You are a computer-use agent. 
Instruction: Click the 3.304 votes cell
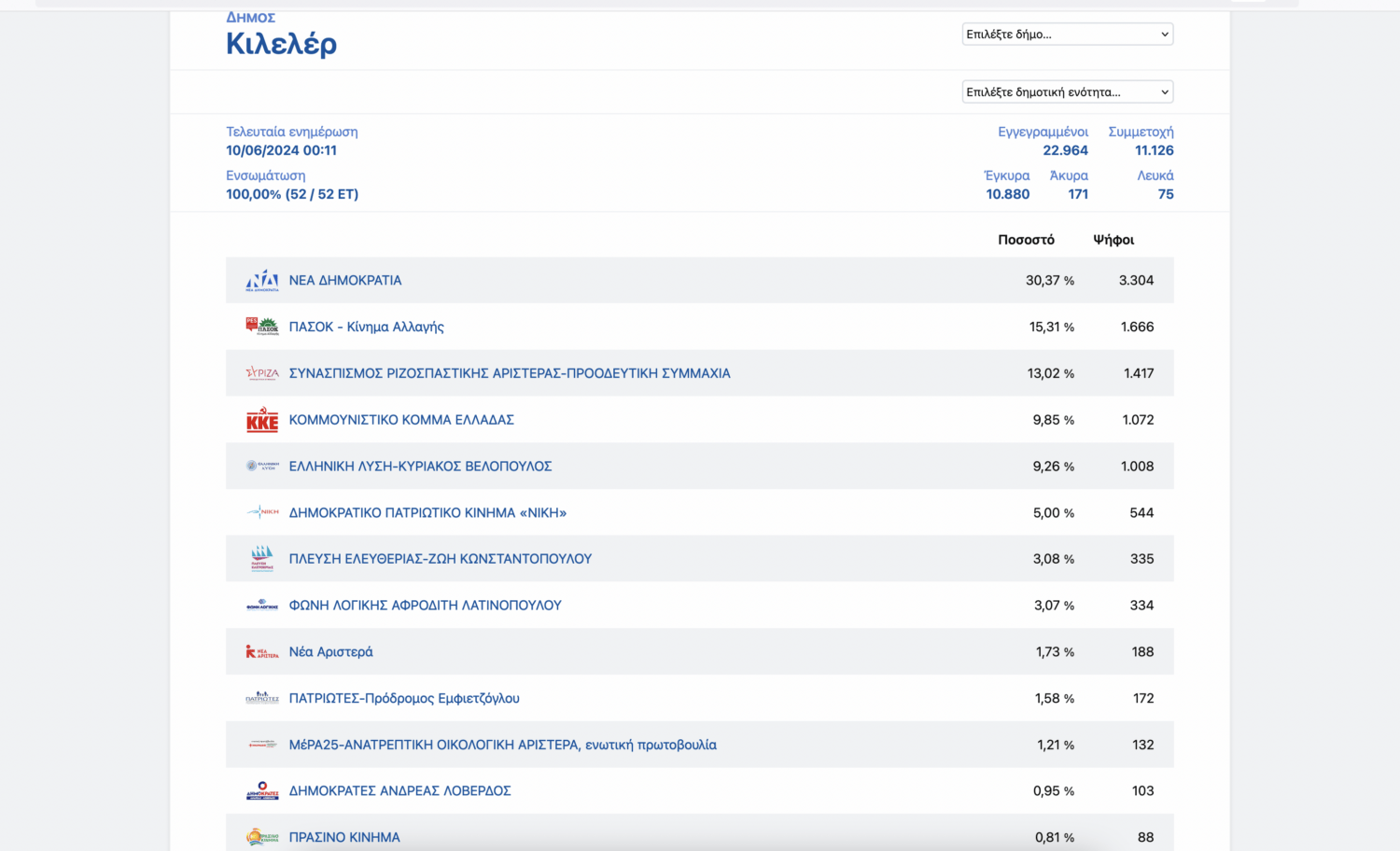click(x=1136, y=280)
